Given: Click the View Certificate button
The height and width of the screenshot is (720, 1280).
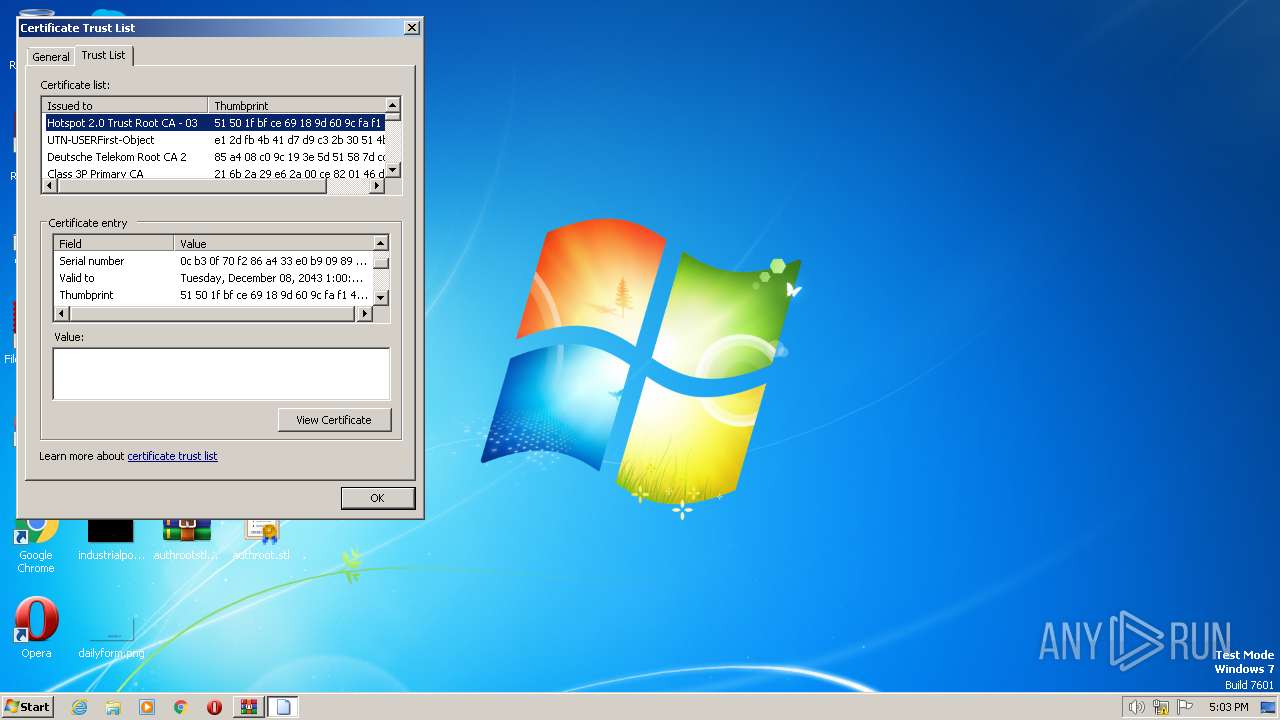Looking at the screenshot, I should (334, 420).
